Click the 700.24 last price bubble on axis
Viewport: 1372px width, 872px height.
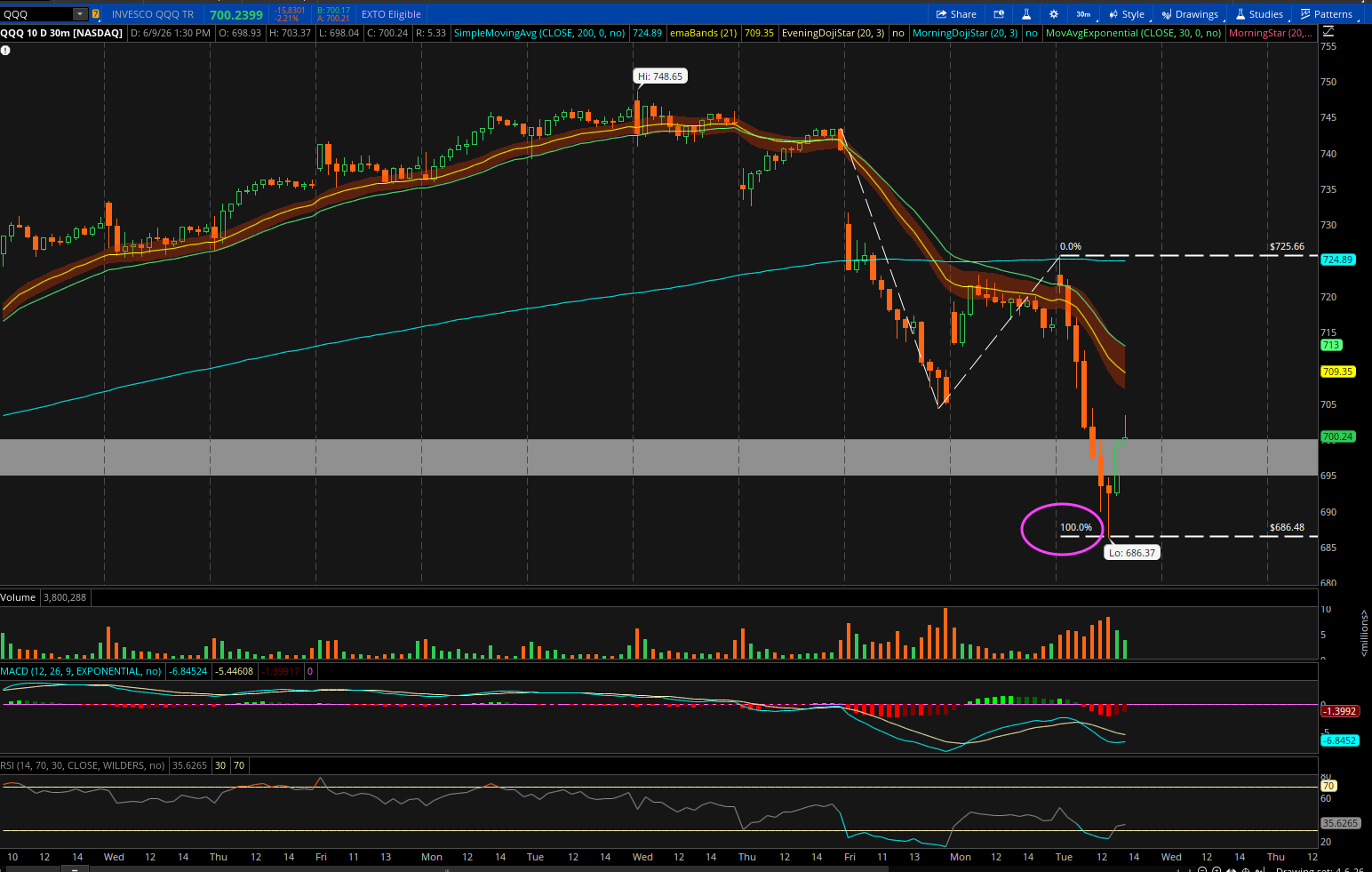point(1337,436)
